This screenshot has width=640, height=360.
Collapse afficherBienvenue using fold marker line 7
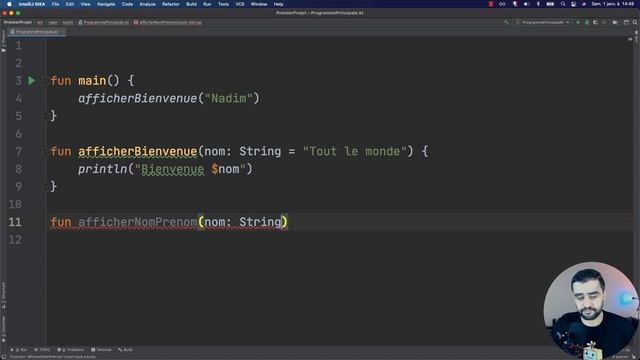coord(45,151)
